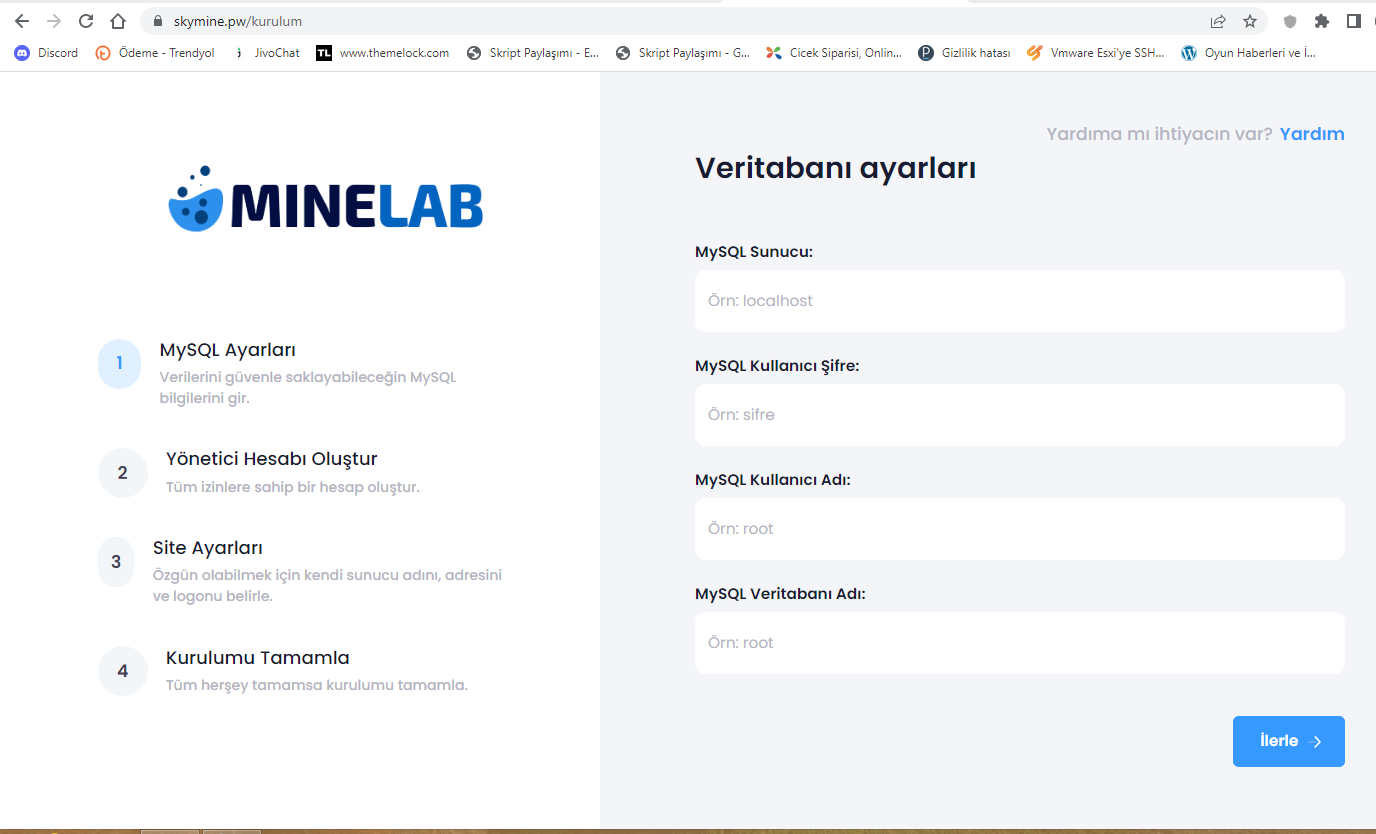Focus the MySQL Veritabanı Adı field
The width and height of the screenshot is (1376, 834).
click(x=1020, y=643)
